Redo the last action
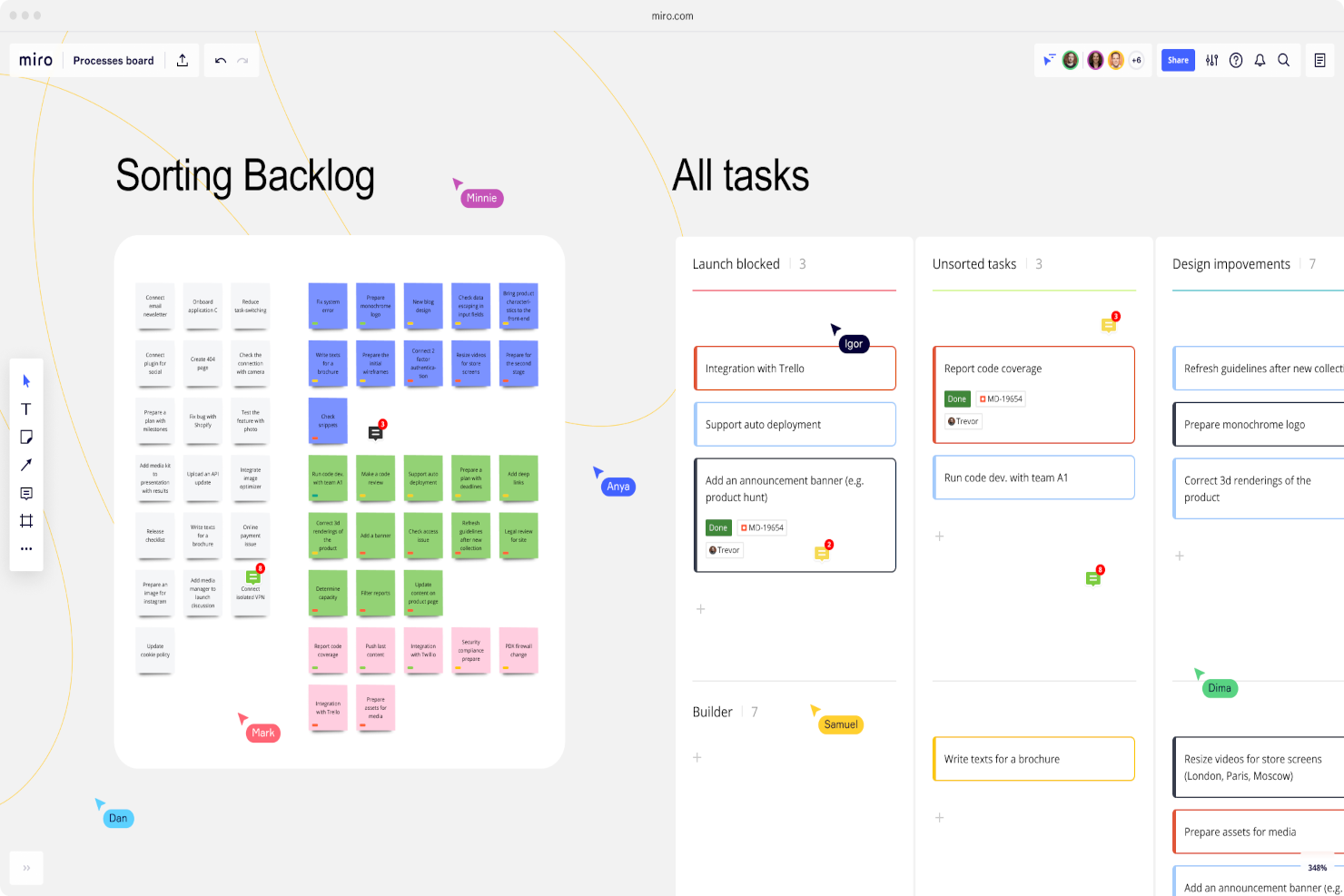 click(x=242, y=61)
